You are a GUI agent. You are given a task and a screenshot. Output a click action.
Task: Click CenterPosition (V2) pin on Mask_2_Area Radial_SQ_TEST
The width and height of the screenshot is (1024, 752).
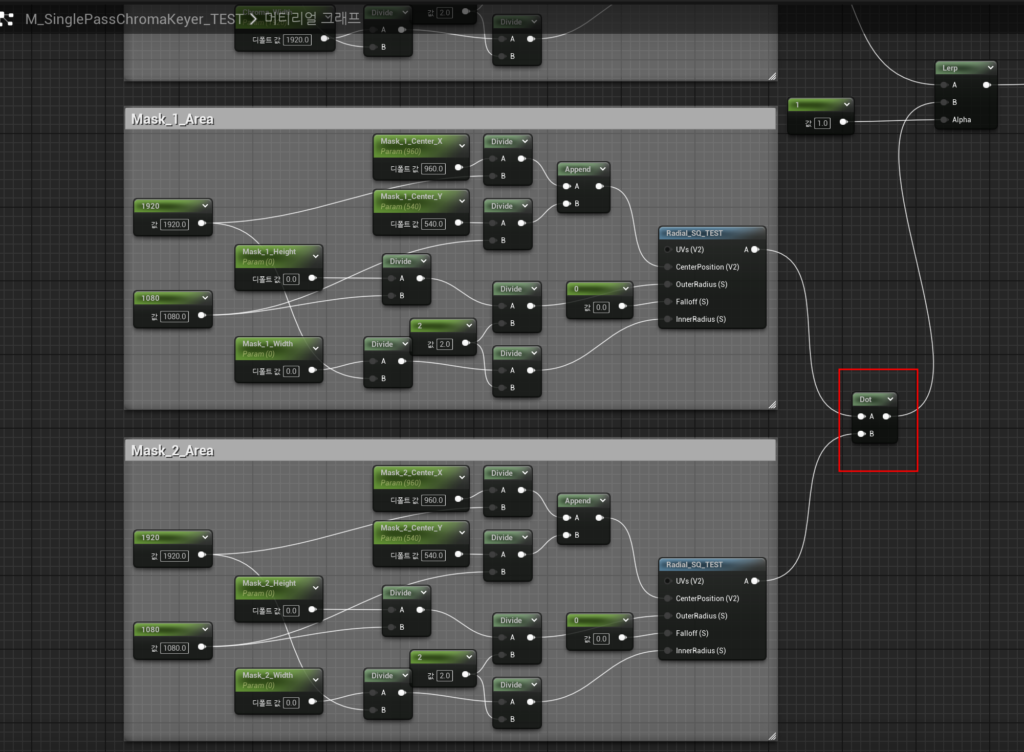coord(667,599)
